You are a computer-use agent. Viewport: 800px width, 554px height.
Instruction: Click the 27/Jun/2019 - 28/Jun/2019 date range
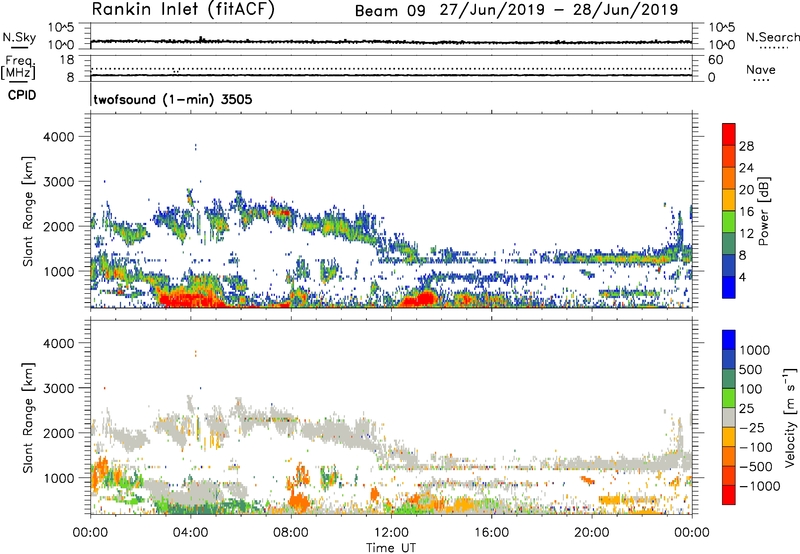tap(559, 10)
